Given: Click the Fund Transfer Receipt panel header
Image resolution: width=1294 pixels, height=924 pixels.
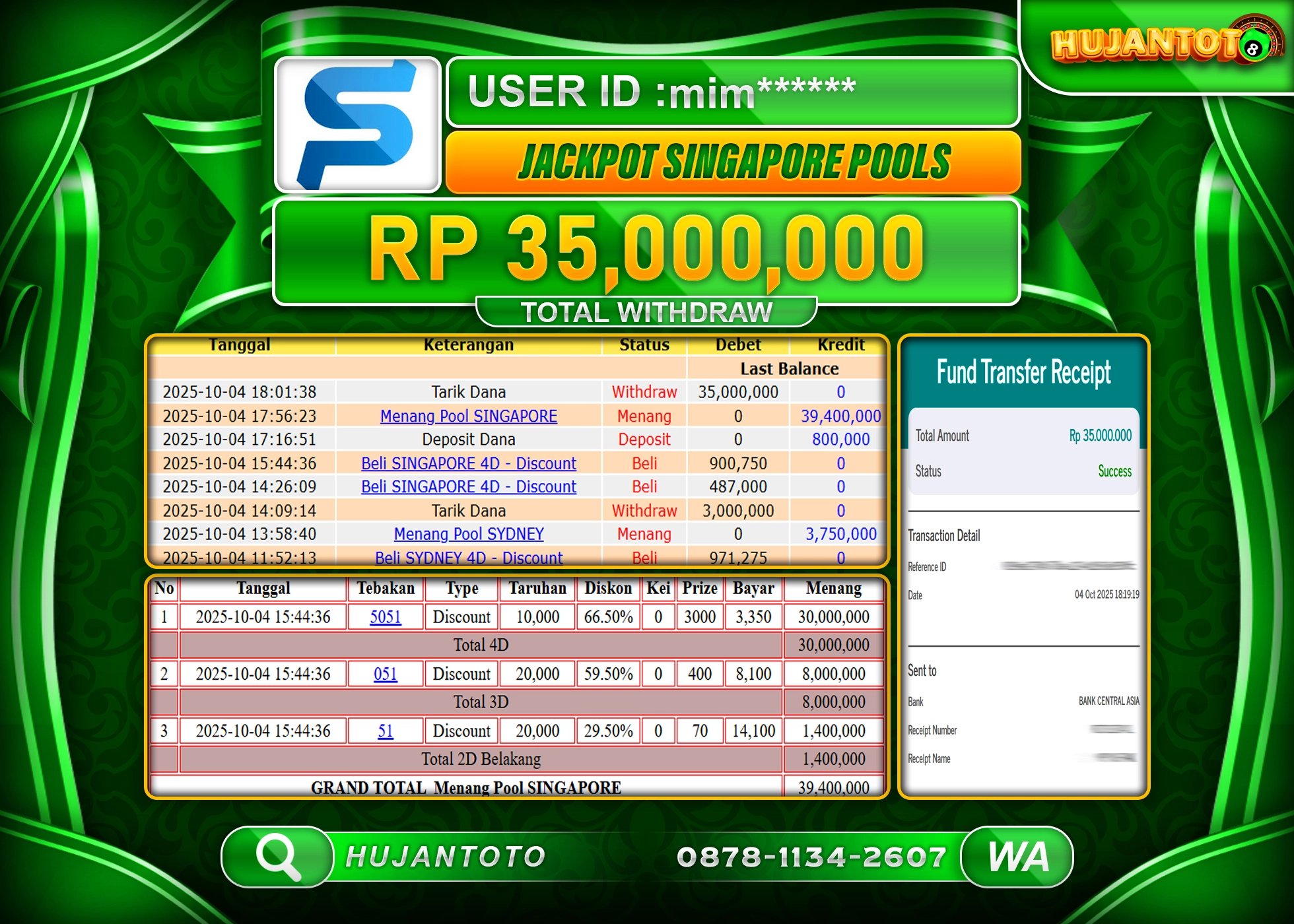Looking at the screenshot, I should (1024, 372).
